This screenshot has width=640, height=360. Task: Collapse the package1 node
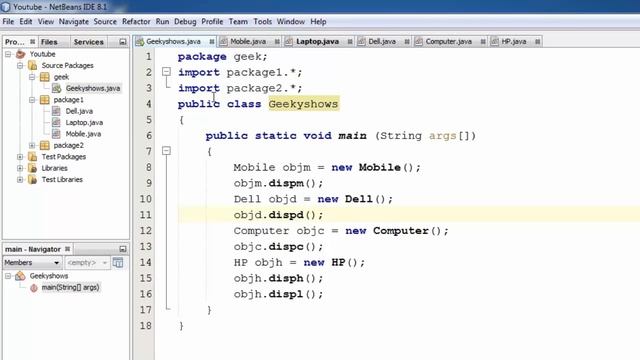pos(32,100)
